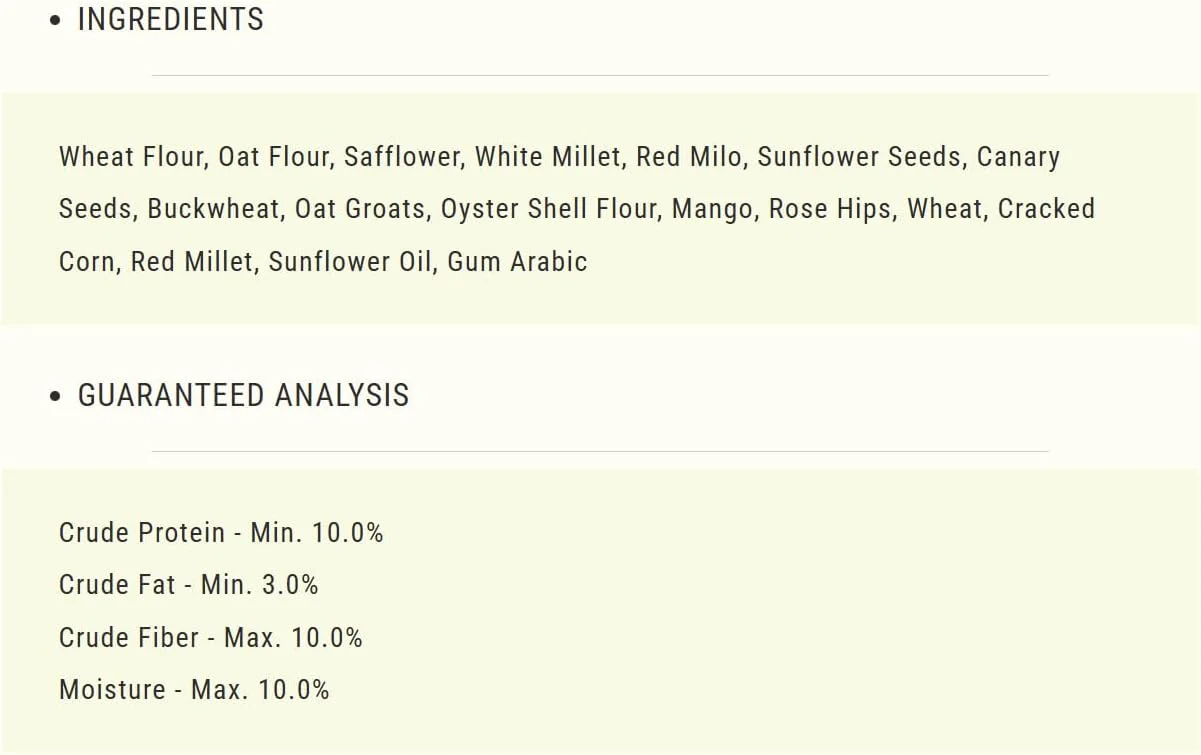Image resolution: width=1201 pixels, height=755 pixels.
Task: Click the divider line under GUARANTEED ANALYSIS
Action: [x=600, y=451]
